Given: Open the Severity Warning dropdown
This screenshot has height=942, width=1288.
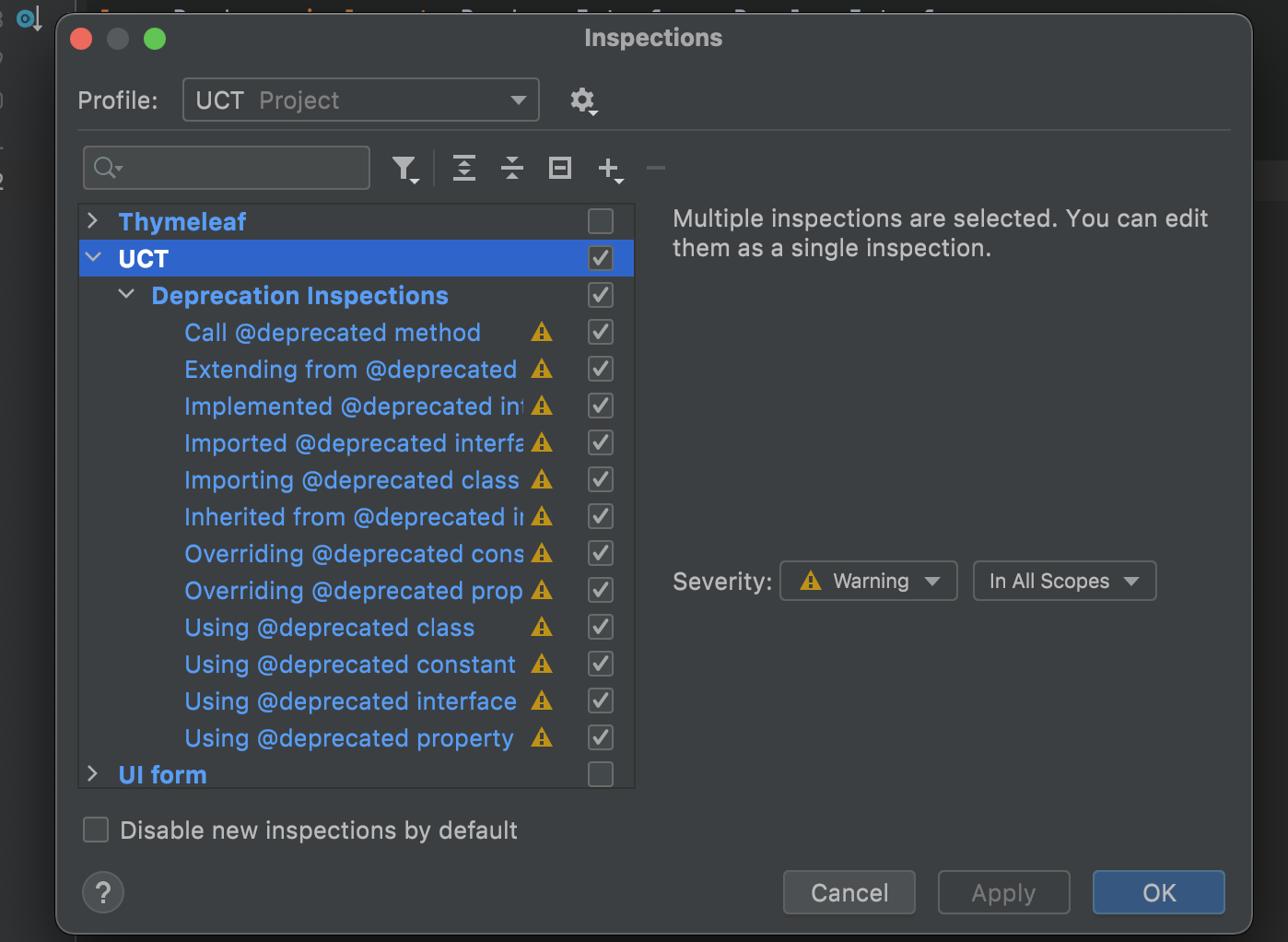Looking at the screenshot, I should point(869,581).
